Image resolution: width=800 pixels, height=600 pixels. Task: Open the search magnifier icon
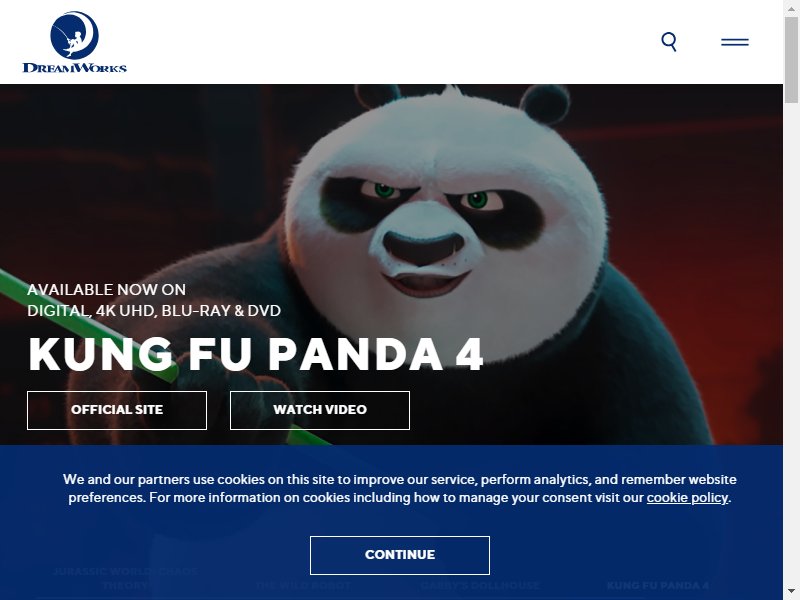click(x=669, y=41)
